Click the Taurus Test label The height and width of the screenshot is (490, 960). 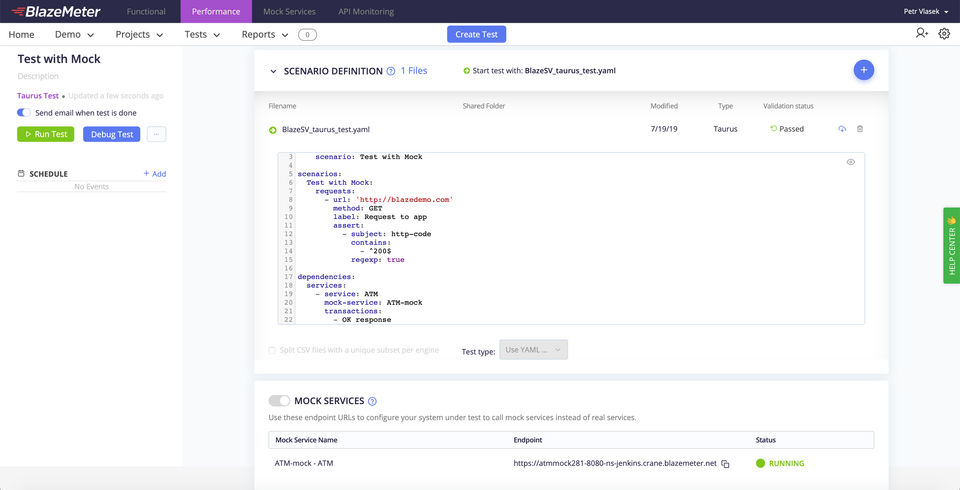38,96
